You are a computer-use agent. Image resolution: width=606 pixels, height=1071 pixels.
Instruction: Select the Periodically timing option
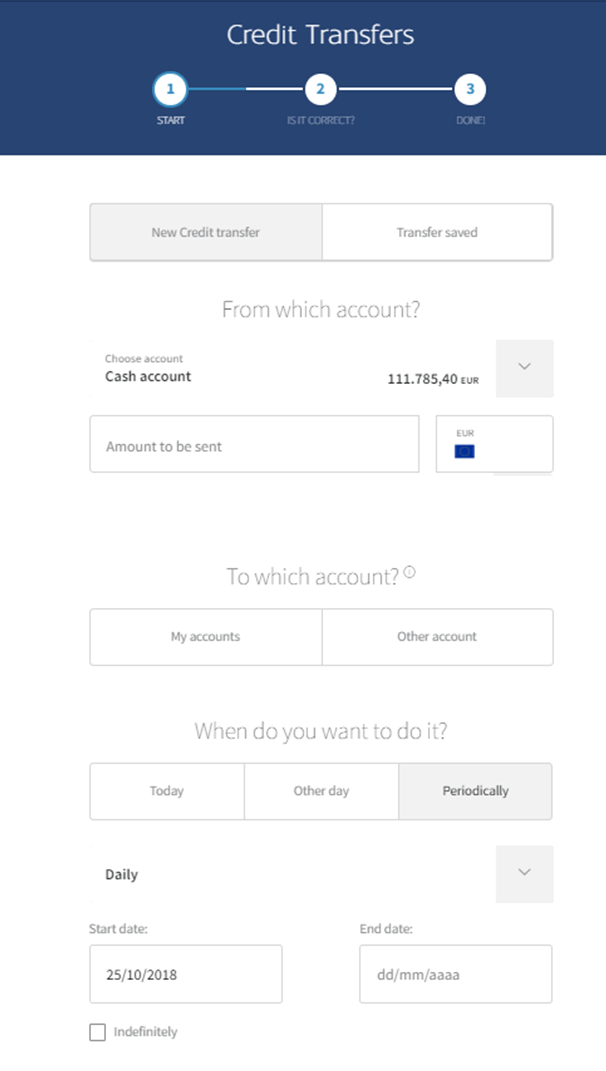(476, 791)
